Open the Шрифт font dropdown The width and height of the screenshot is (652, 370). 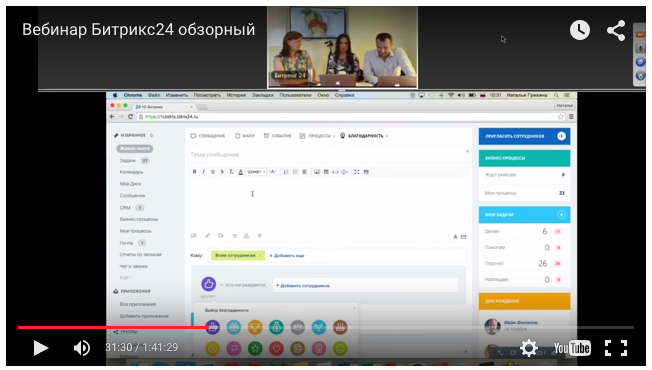click(x=256, y=172)
